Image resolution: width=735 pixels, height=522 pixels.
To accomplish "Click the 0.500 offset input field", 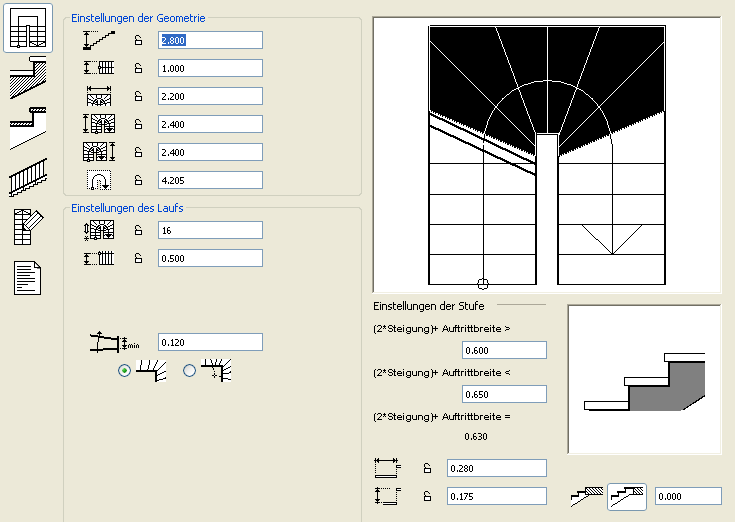I will [x=210, y=258].
